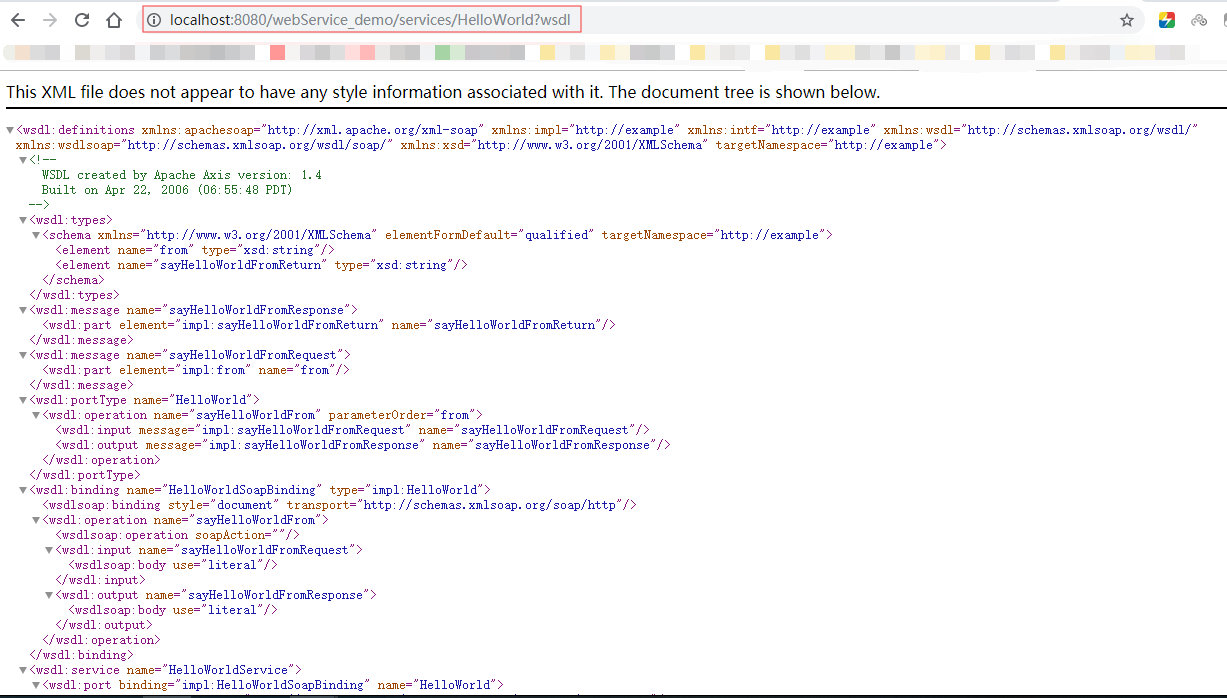Click xmlns:wsdlsoap attribute in definitions tag

point(204,145)
